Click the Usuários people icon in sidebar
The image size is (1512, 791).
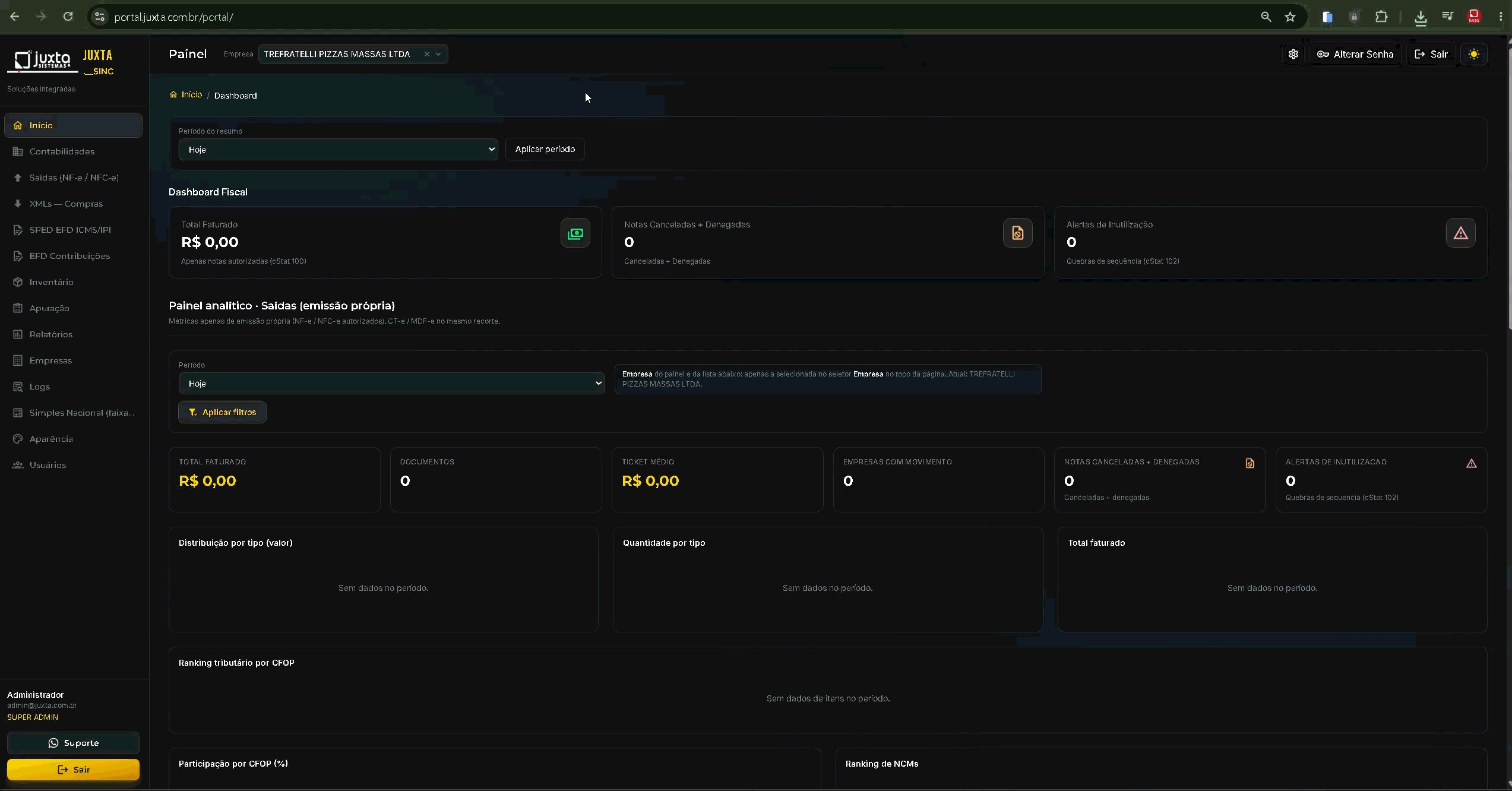18,465
